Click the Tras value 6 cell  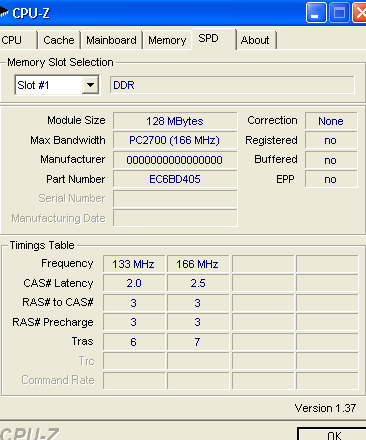(134, 342)
